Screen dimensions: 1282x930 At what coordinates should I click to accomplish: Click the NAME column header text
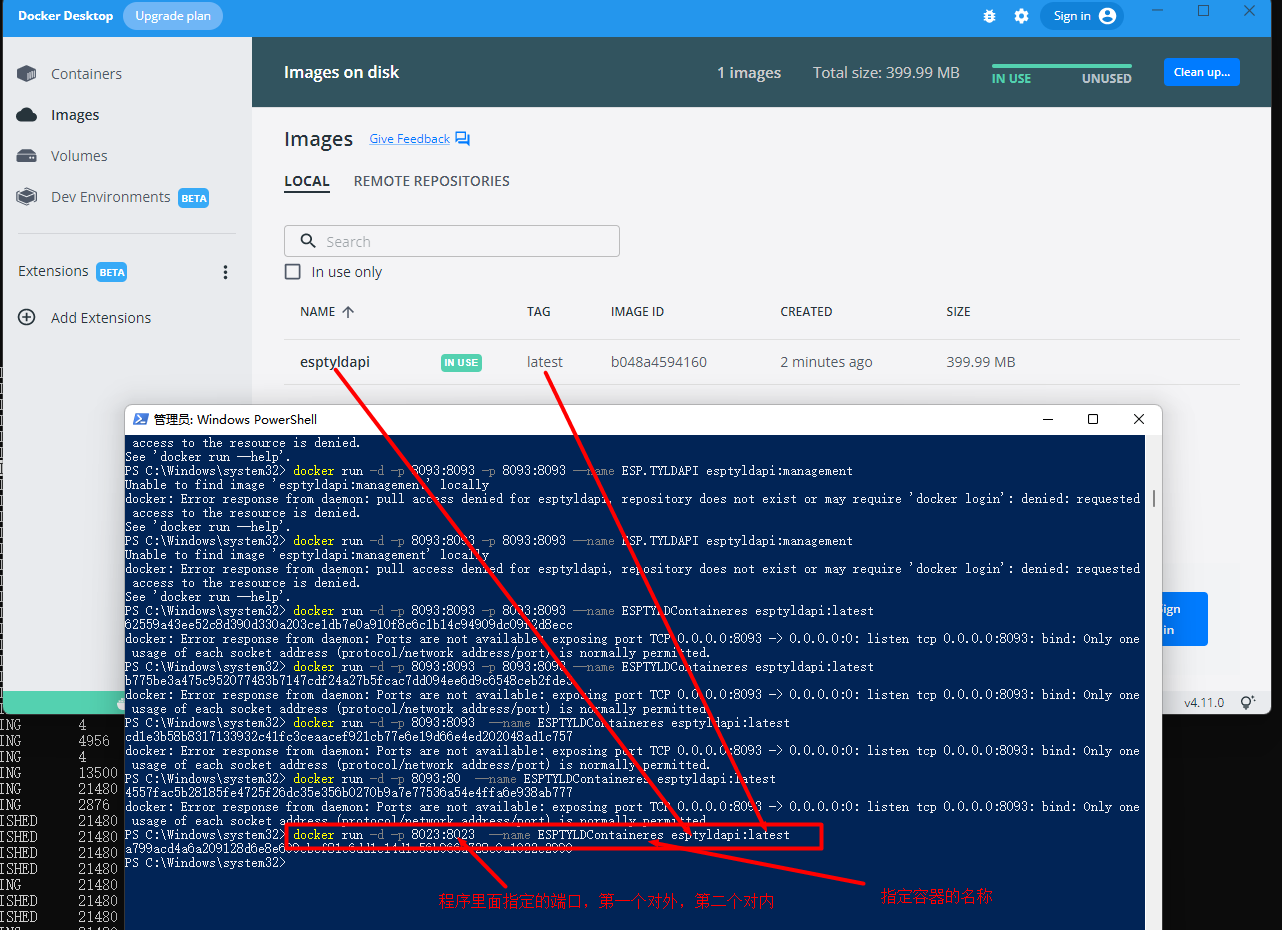pyautogui.click(x=318, y=312)
